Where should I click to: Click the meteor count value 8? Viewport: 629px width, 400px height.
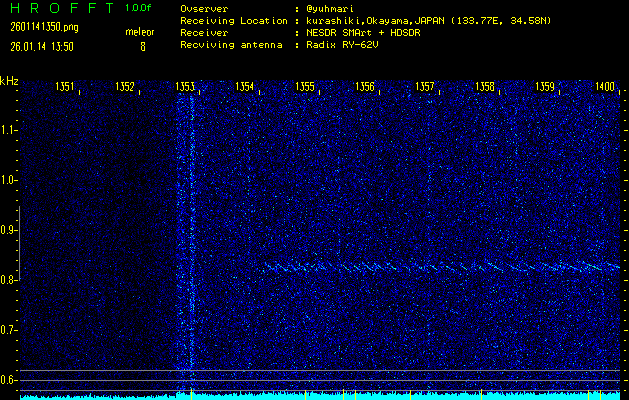click(x=141, y=46)
